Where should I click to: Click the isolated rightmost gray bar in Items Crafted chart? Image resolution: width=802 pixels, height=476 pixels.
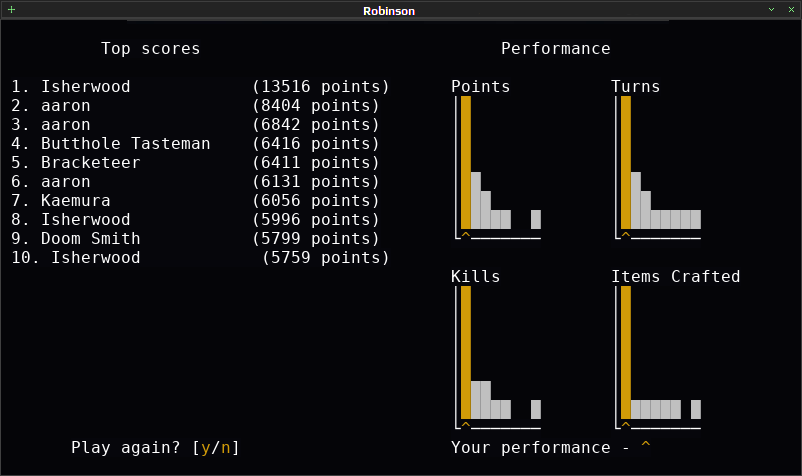[696, 410]
